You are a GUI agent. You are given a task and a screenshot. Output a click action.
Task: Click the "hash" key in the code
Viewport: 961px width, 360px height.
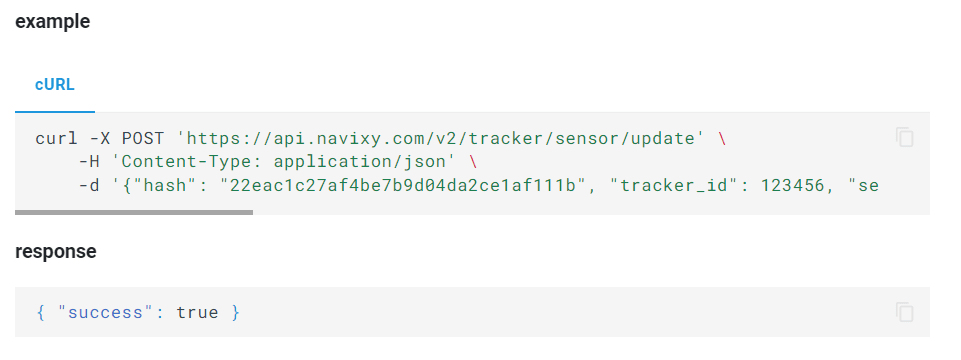(x=165, y=185)
